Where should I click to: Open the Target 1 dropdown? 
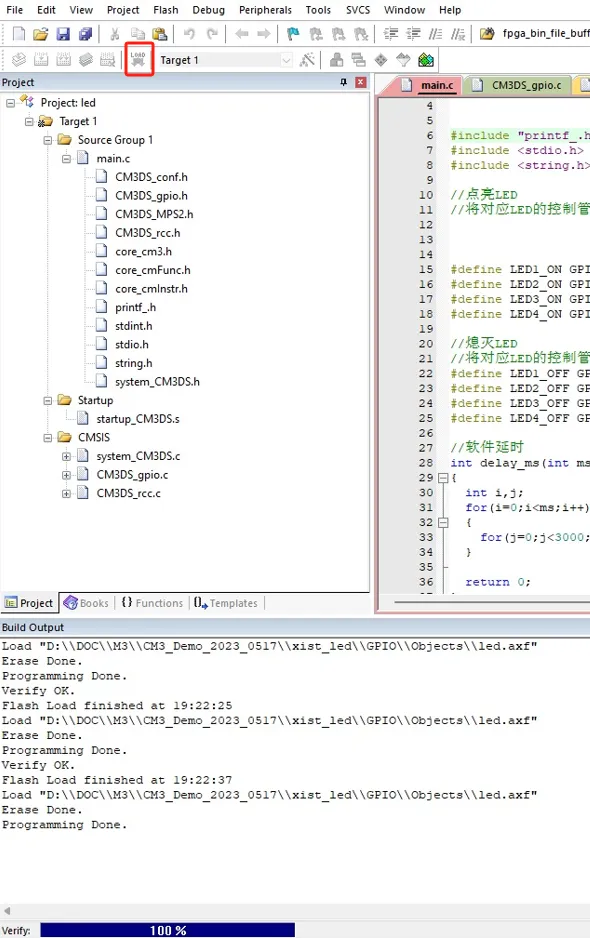point(287,60)
